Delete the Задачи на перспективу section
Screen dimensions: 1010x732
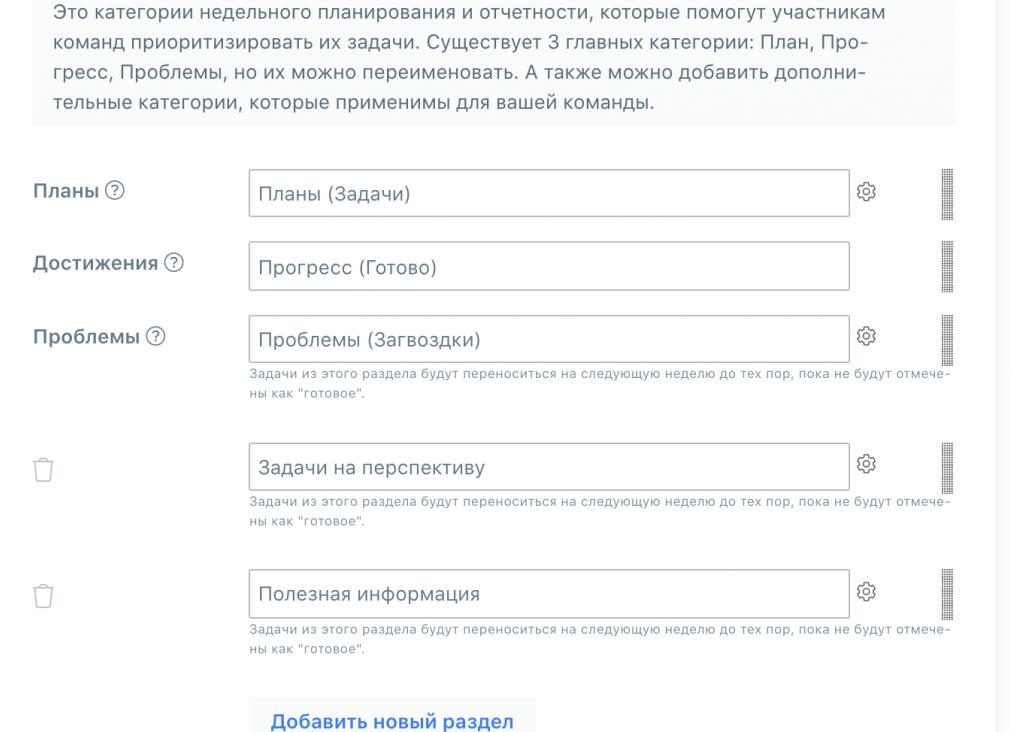(43, 470)
